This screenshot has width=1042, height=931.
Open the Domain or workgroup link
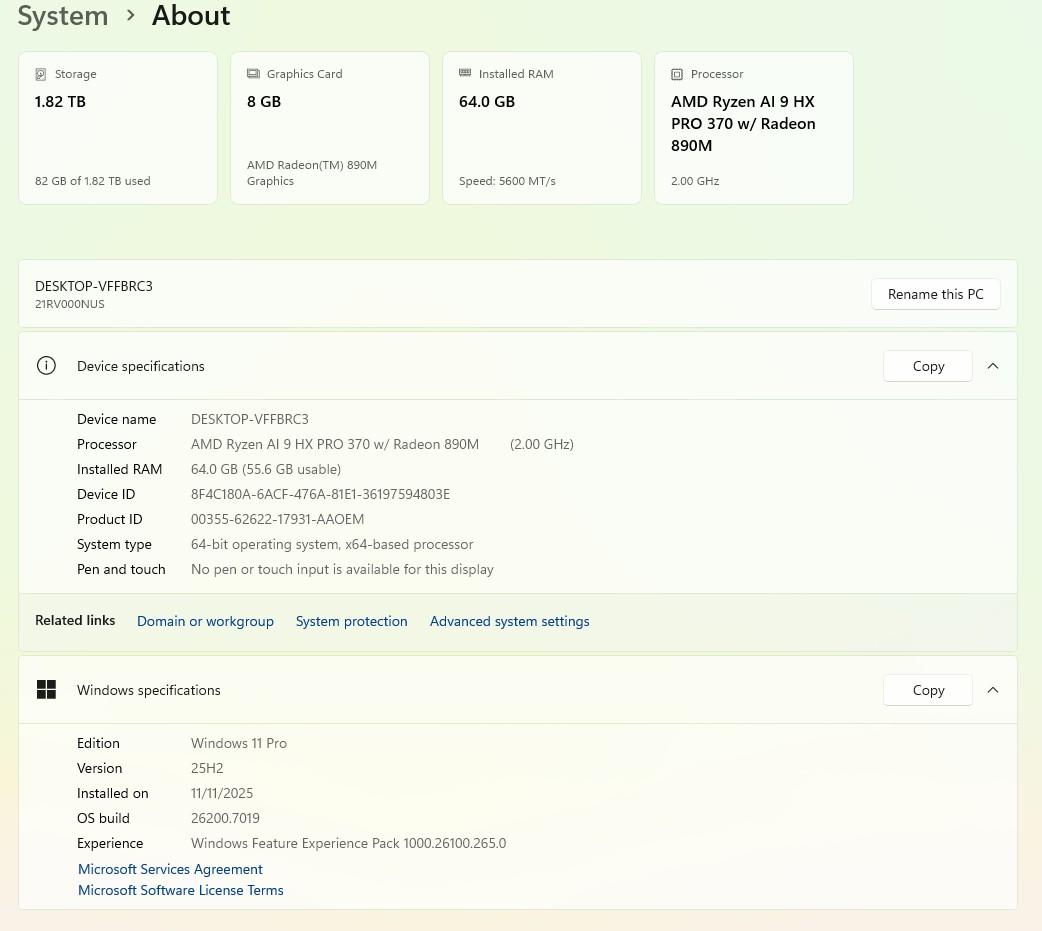pos(205,621)
